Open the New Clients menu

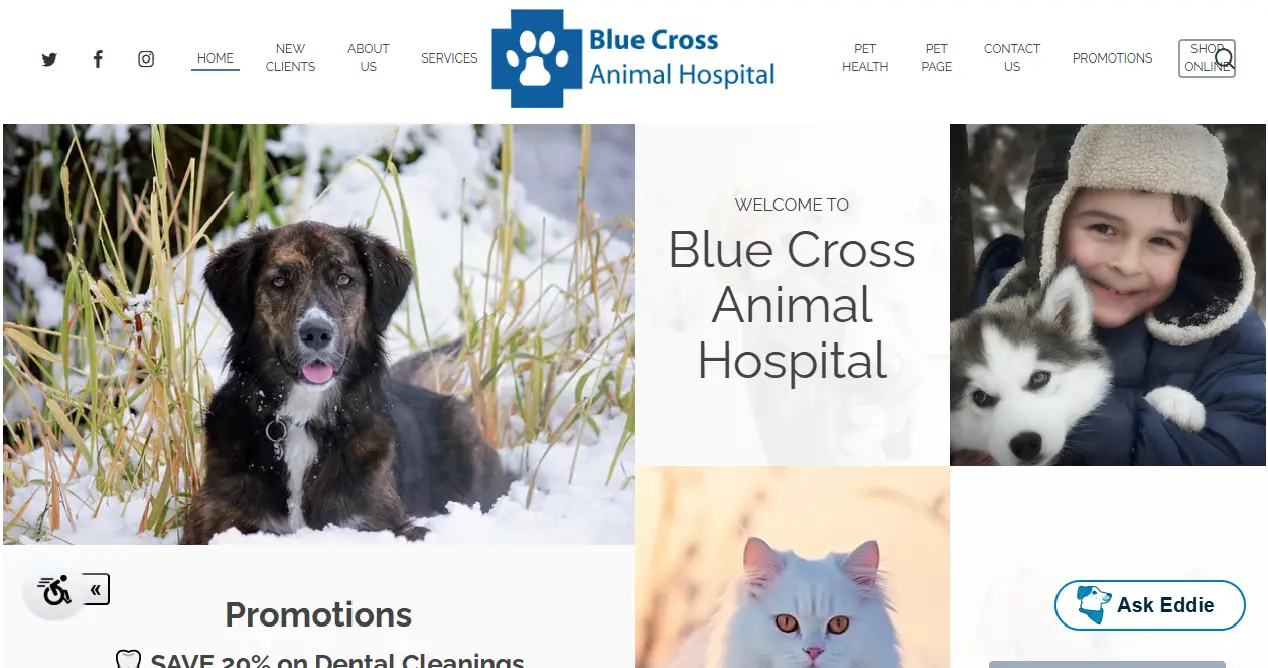click(x=290, y=58)
